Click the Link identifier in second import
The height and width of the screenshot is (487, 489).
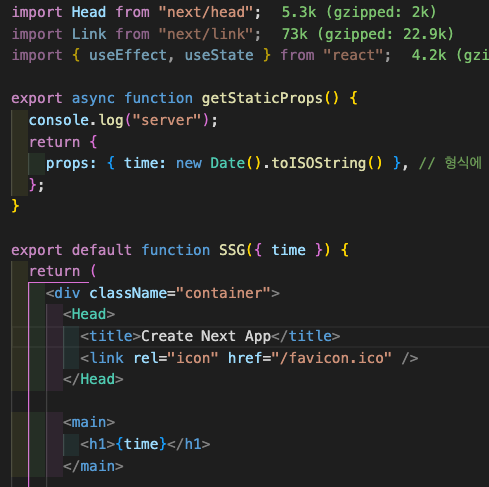[89, 34]
